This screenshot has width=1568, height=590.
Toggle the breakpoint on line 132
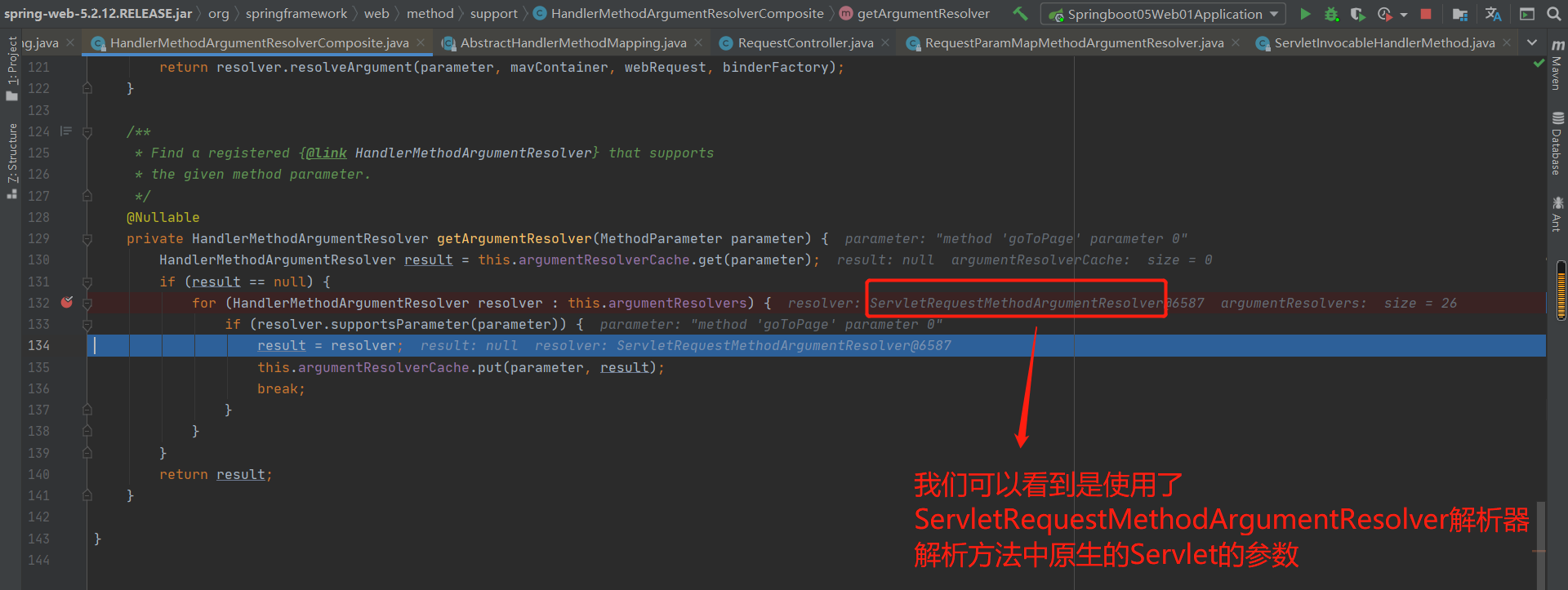pos(67,302)
